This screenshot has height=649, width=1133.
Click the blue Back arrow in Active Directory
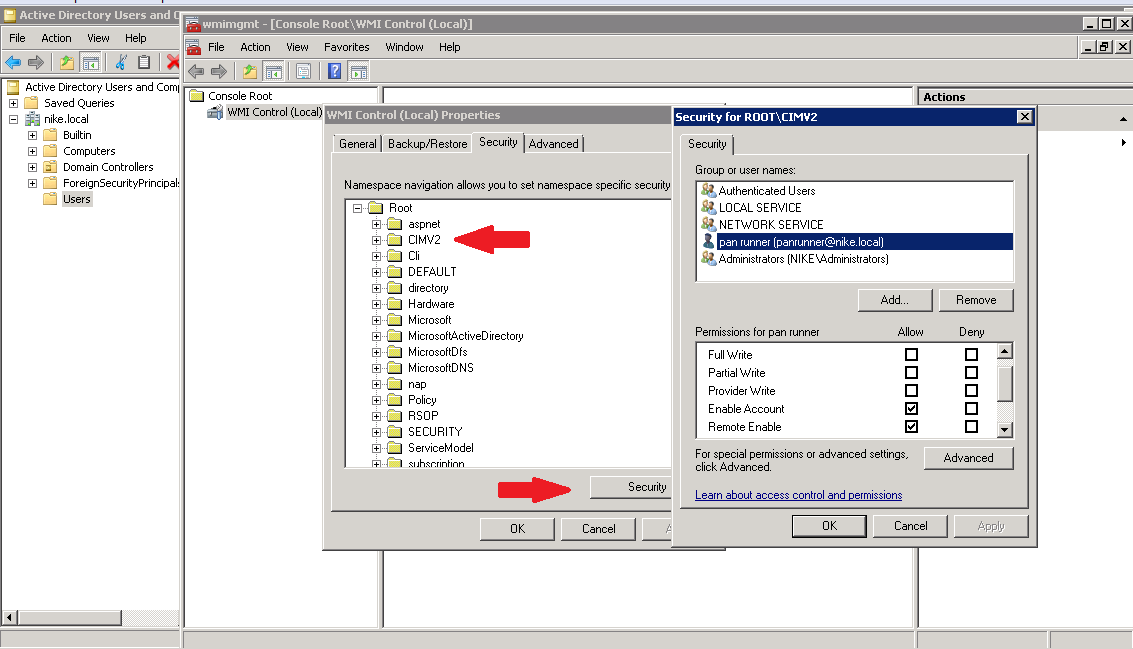pyautogui.click(x=14, y=62)
